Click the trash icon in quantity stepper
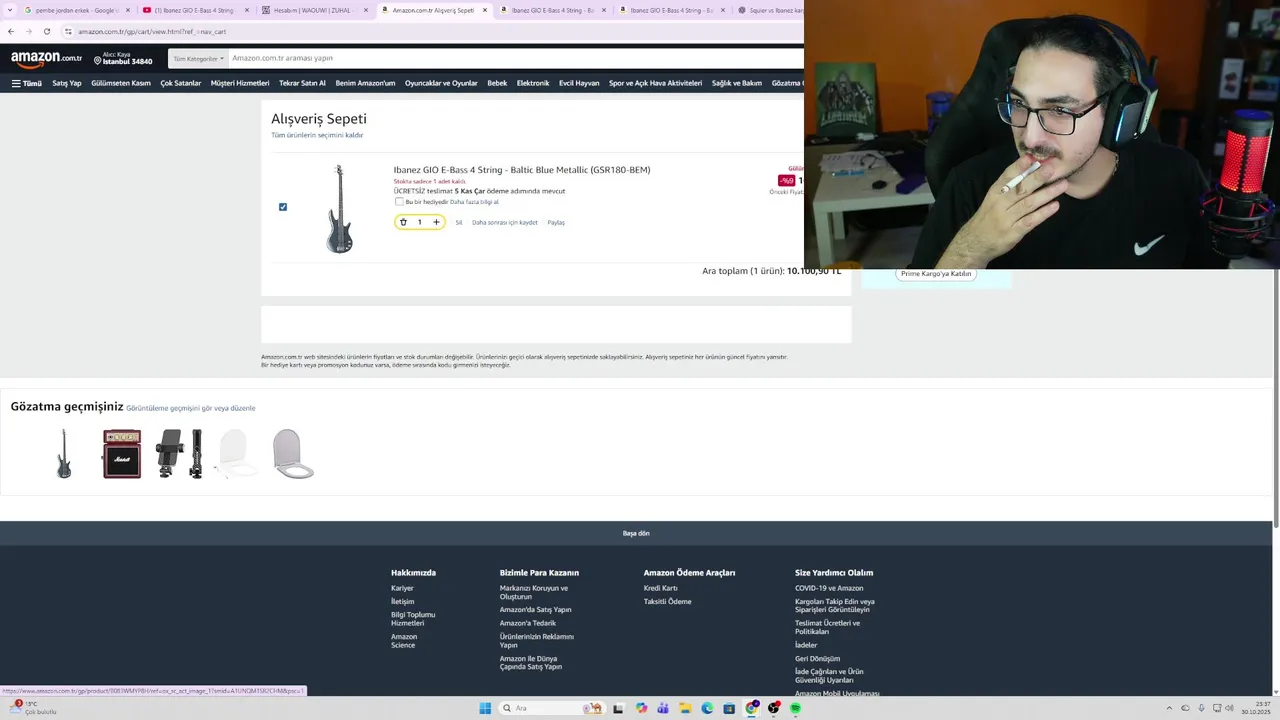The image size is (1280, 720). point(403,222)
